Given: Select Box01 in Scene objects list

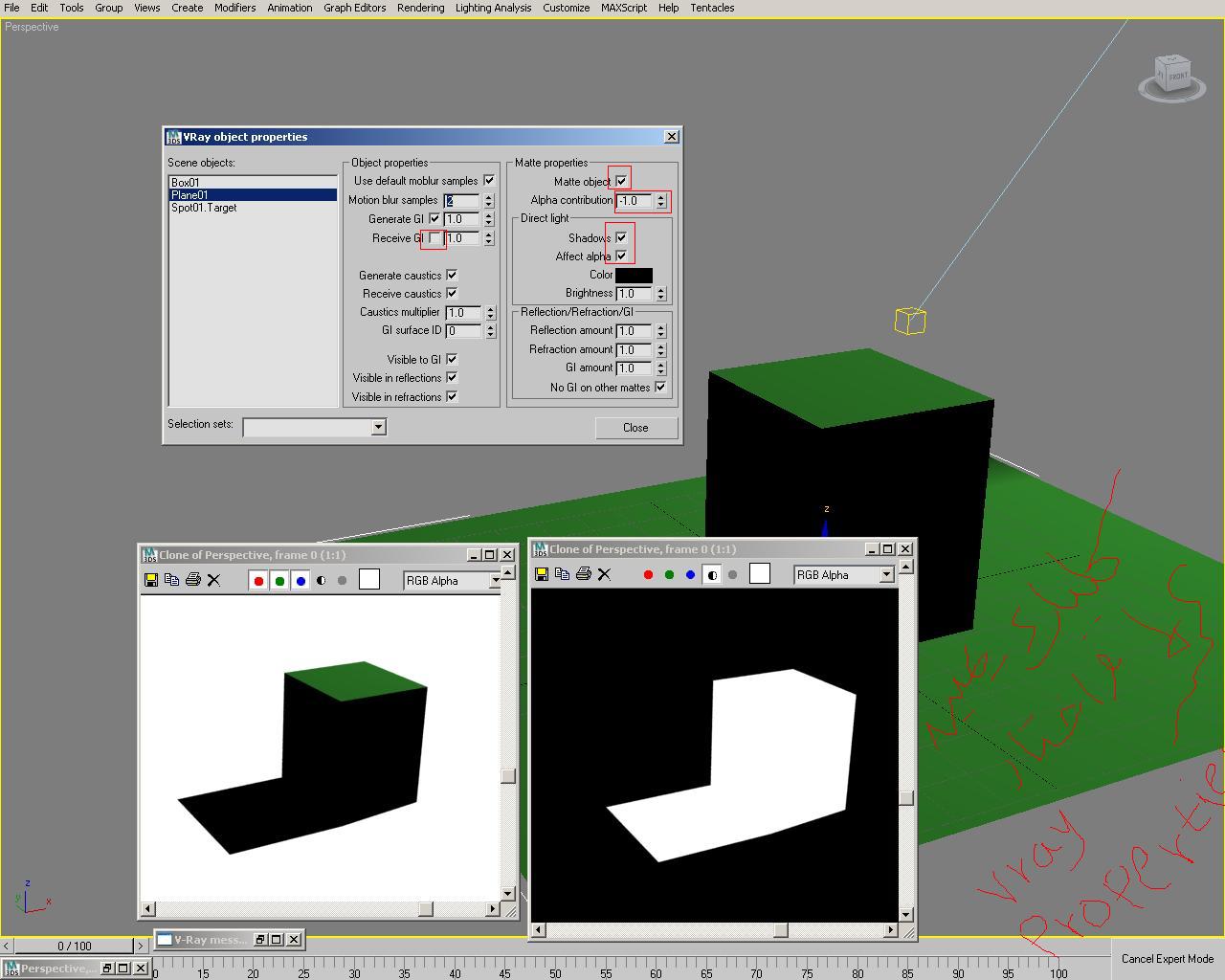Looking at the screenshot, I should 253,182.
